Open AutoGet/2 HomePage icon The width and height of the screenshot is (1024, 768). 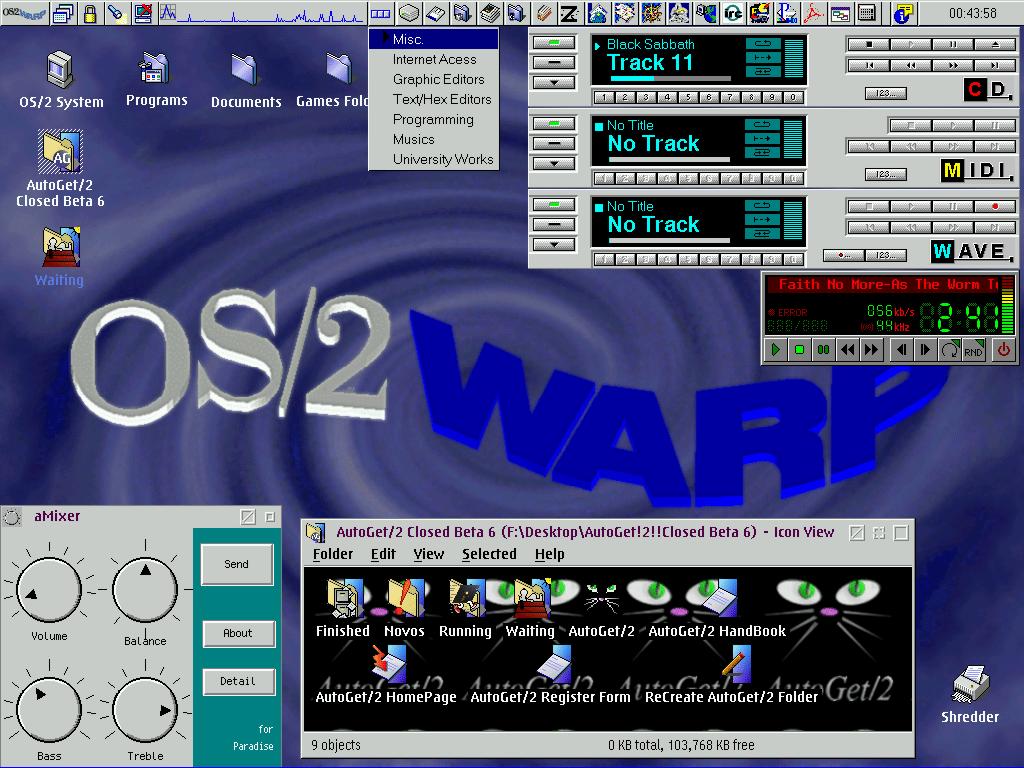386,675
